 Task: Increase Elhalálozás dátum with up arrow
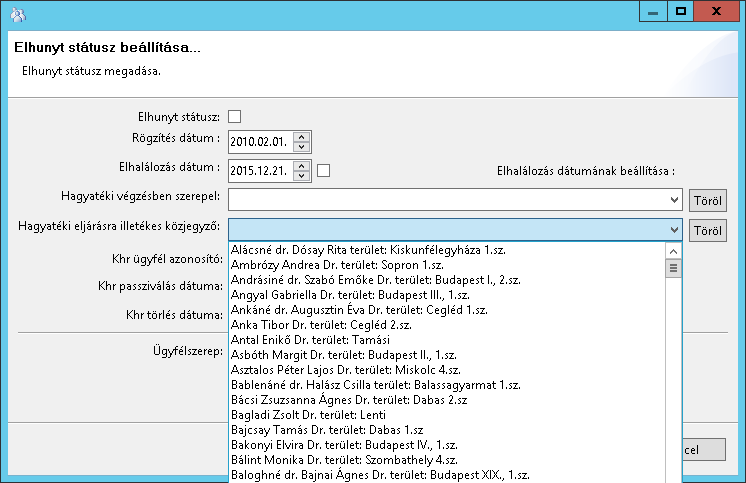coord(303,166)
